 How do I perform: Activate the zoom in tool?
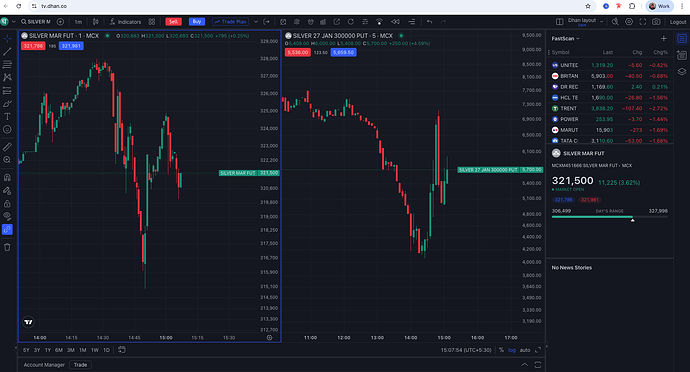pos(7,160)
